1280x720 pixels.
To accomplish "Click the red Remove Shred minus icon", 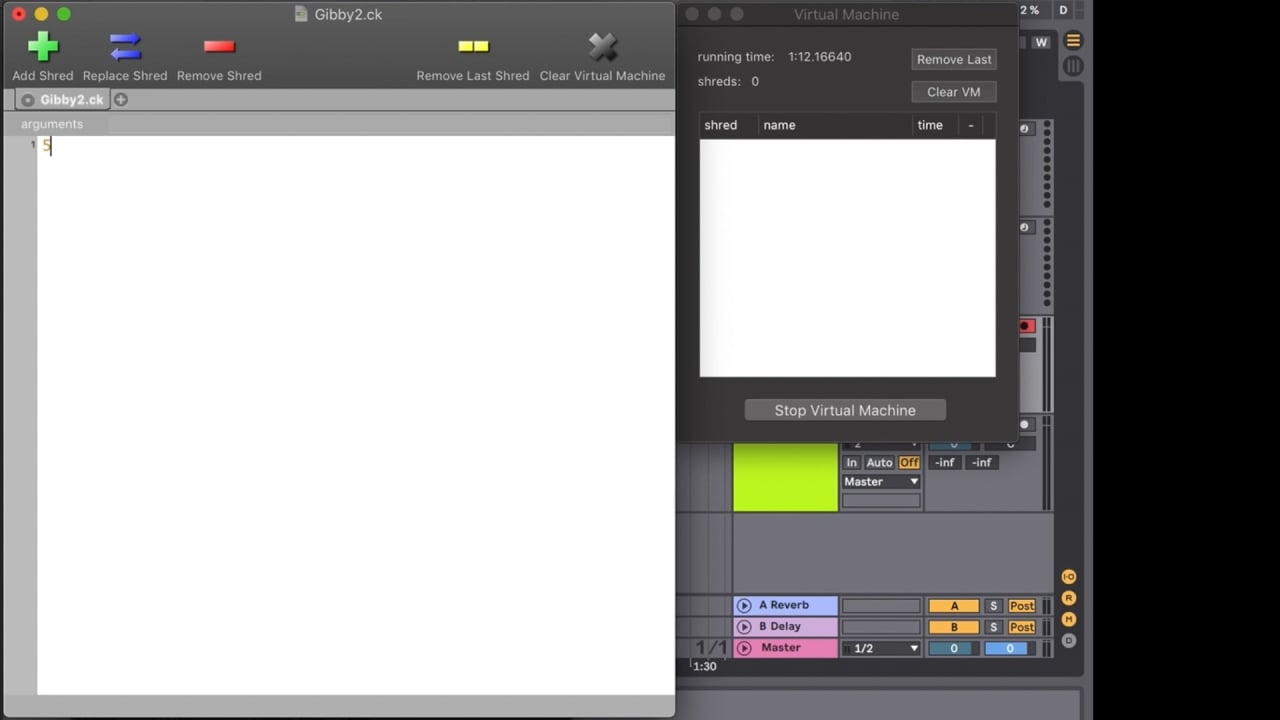I will [219, 46].
